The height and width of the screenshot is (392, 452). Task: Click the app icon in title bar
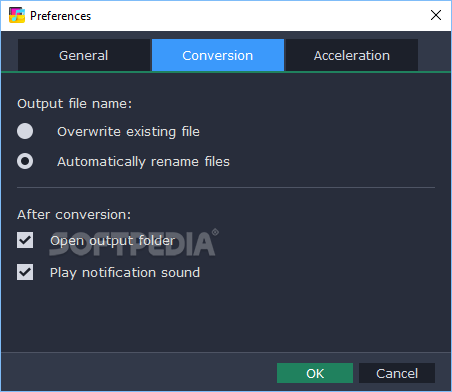(x=17, y=15)
